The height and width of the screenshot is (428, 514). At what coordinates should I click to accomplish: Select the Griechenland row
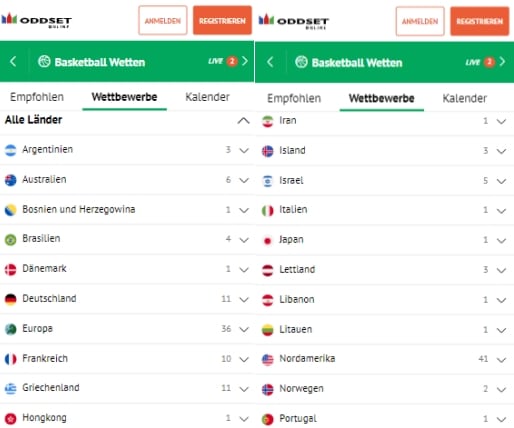pos(127,388)
